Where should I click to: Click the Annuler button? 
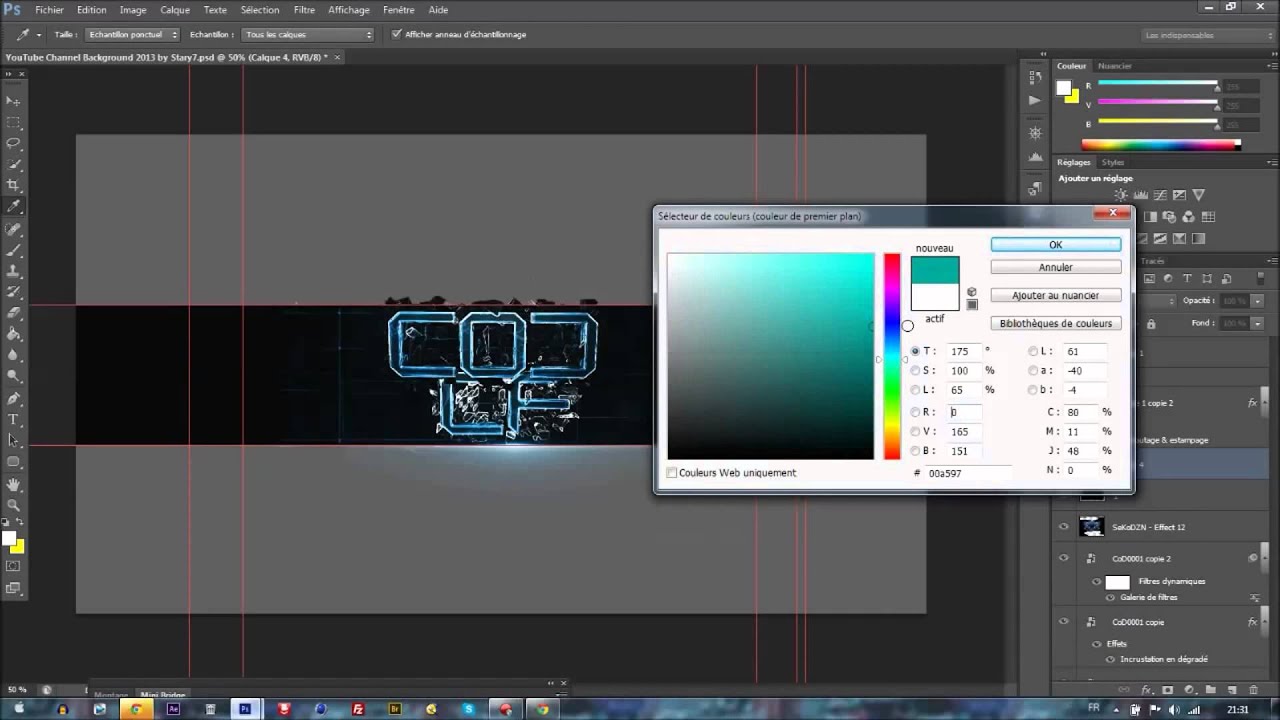tap(1056, 267)
